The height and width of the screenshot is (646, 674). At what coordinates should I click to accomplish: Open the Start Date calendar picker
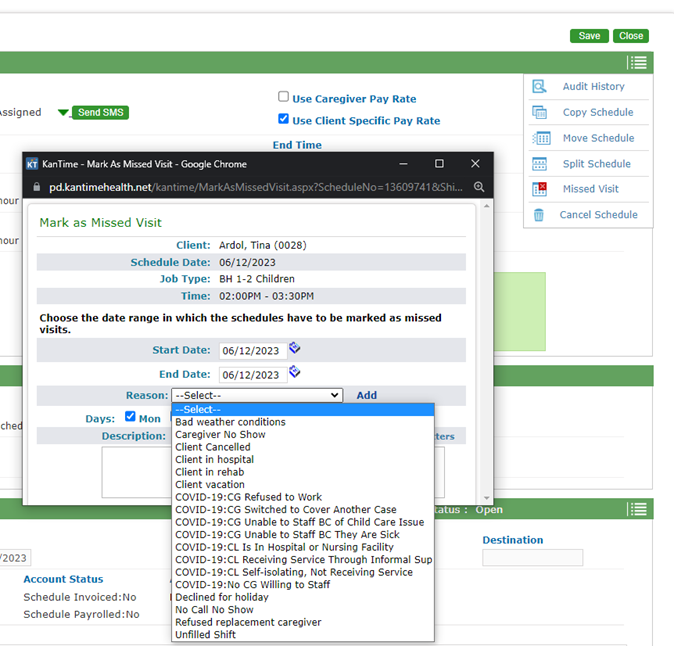294,349
